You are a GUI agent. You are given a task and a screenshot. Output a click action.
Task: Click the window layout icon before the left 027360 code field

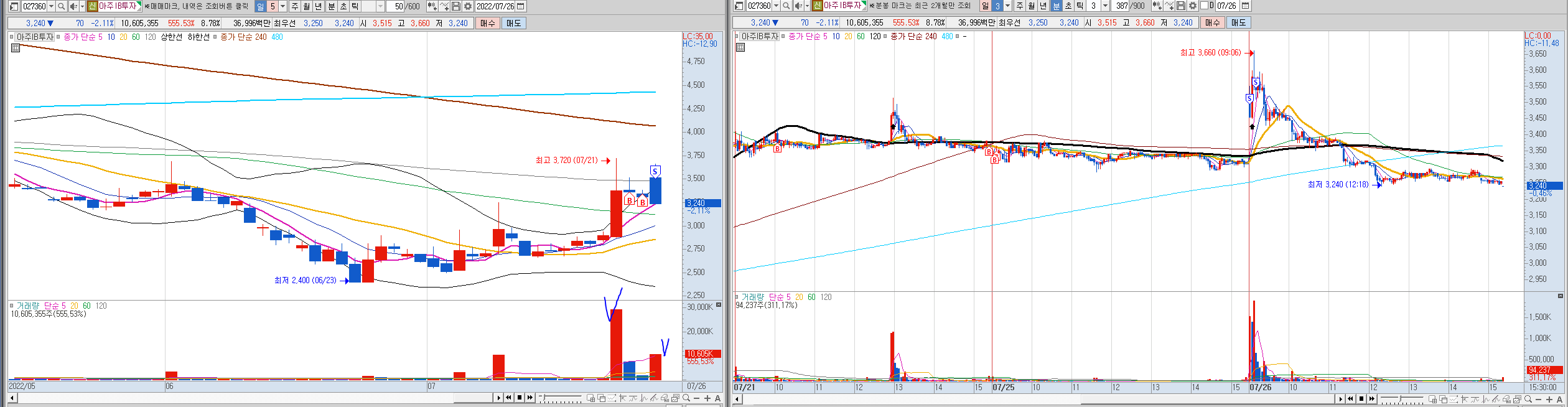[x=14, y=6]
